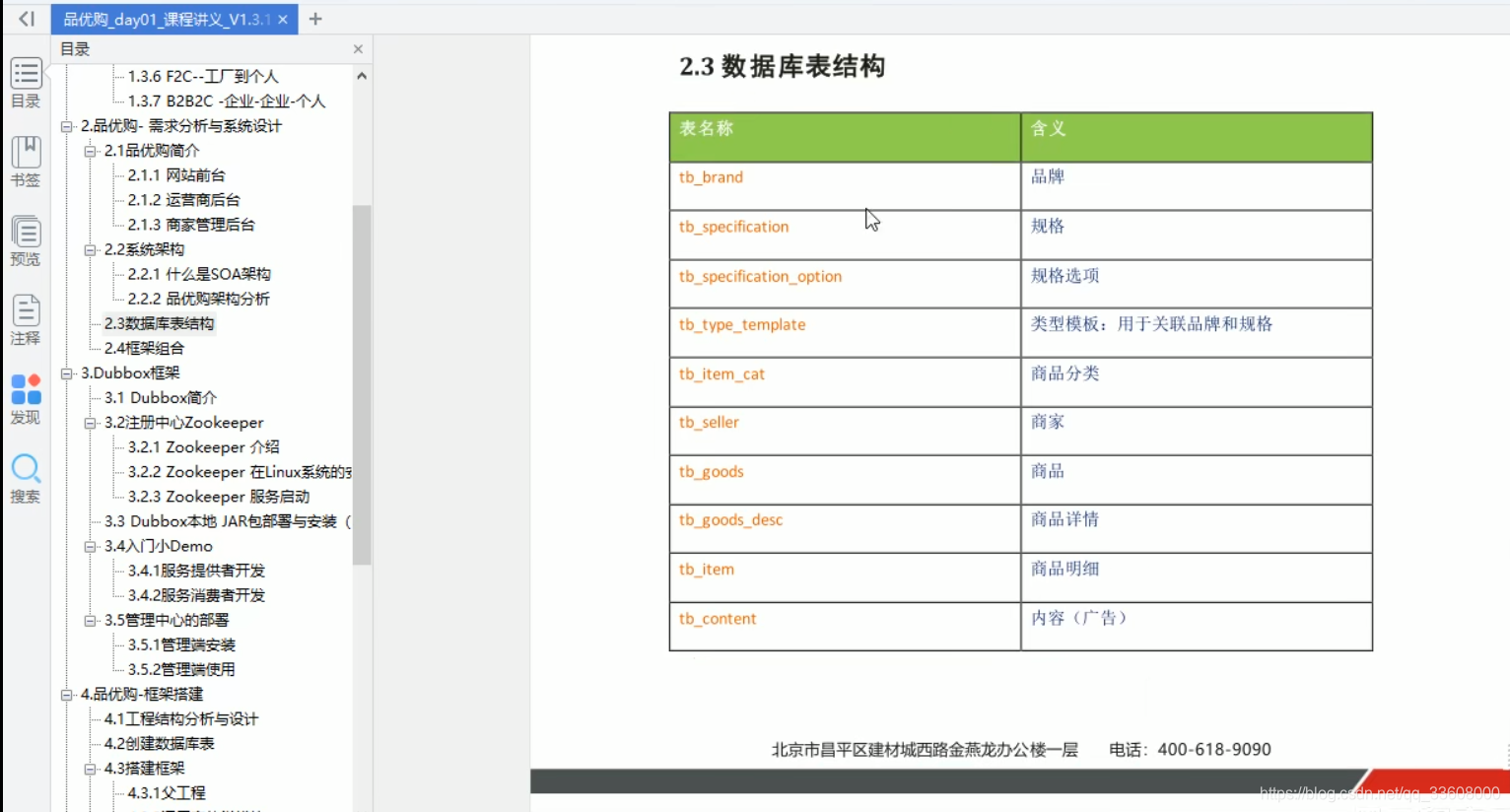Click the 商品明细 meaning cell

(x=1197, y=578)
